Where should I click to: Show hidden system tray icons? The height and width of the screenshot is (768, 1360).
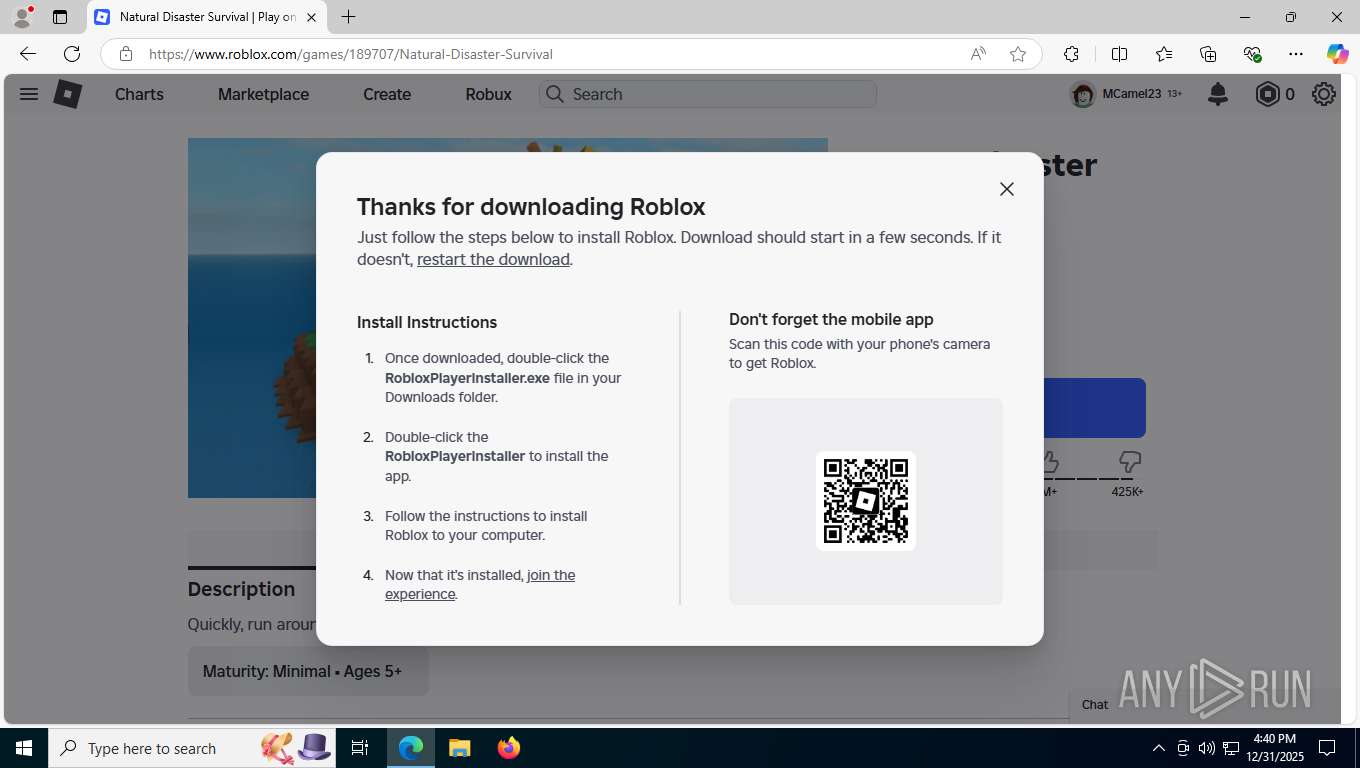[1159, 748]
